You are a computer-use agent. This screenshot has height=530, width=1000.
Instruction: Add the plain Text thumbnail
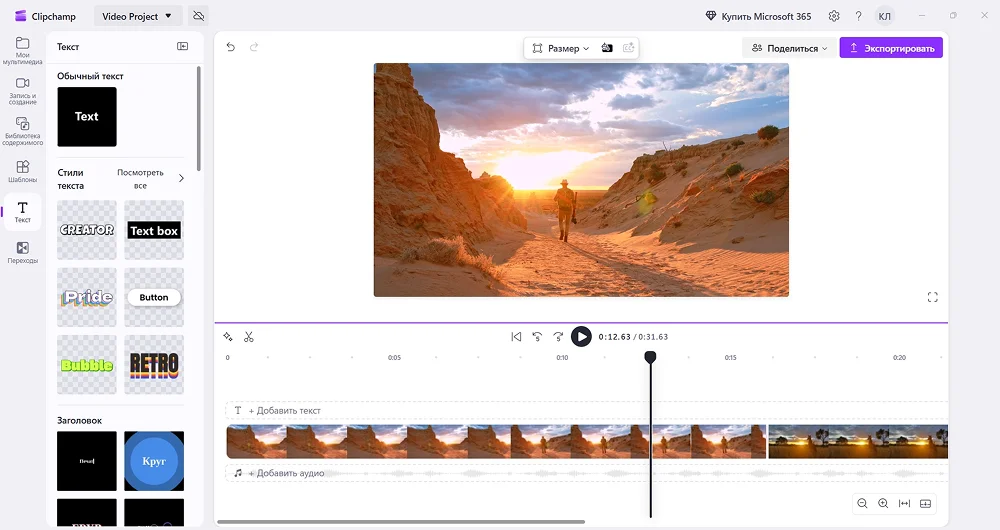click(87, 117)
